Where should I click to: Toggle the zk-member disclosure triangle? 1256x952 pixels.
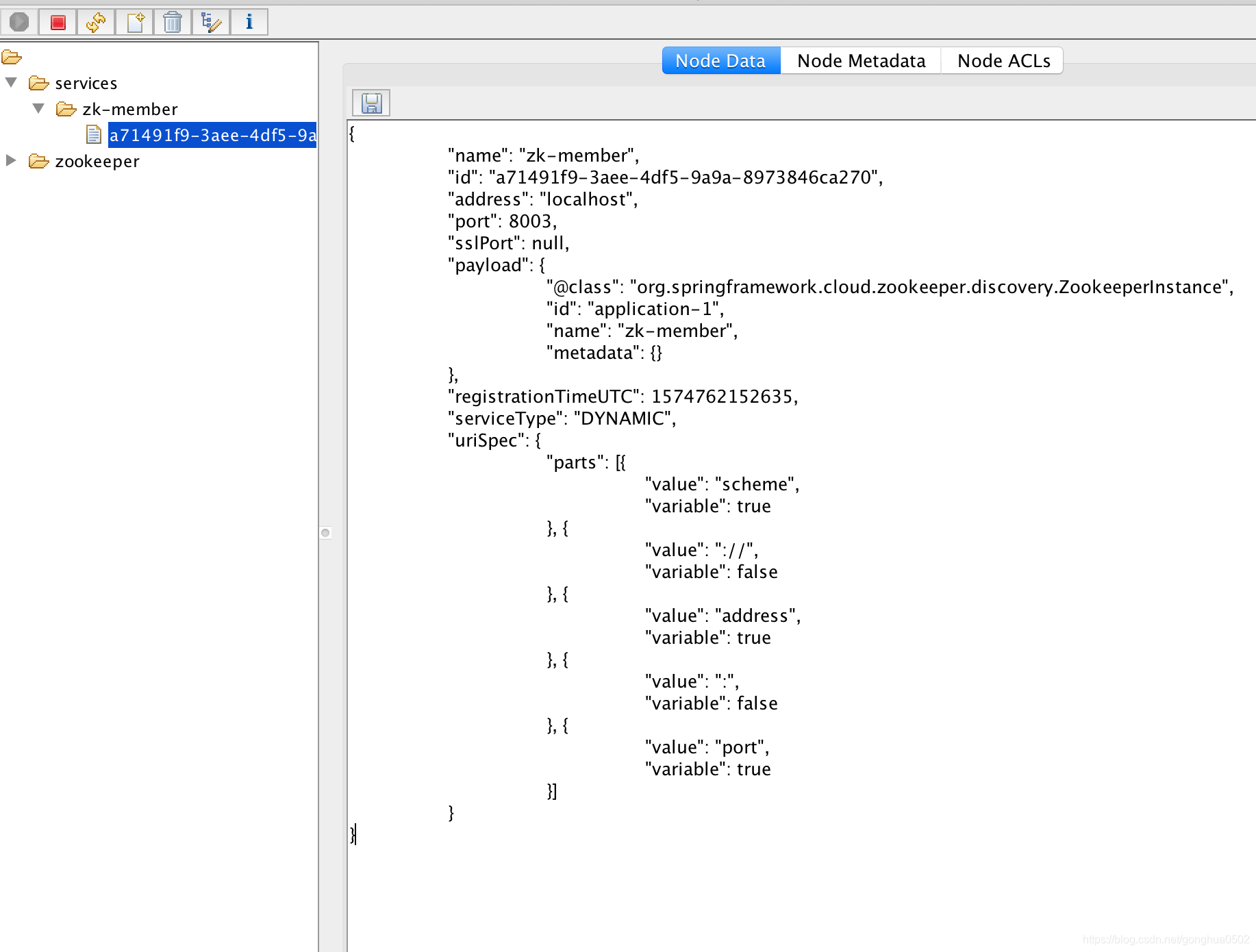click(38, 108)
